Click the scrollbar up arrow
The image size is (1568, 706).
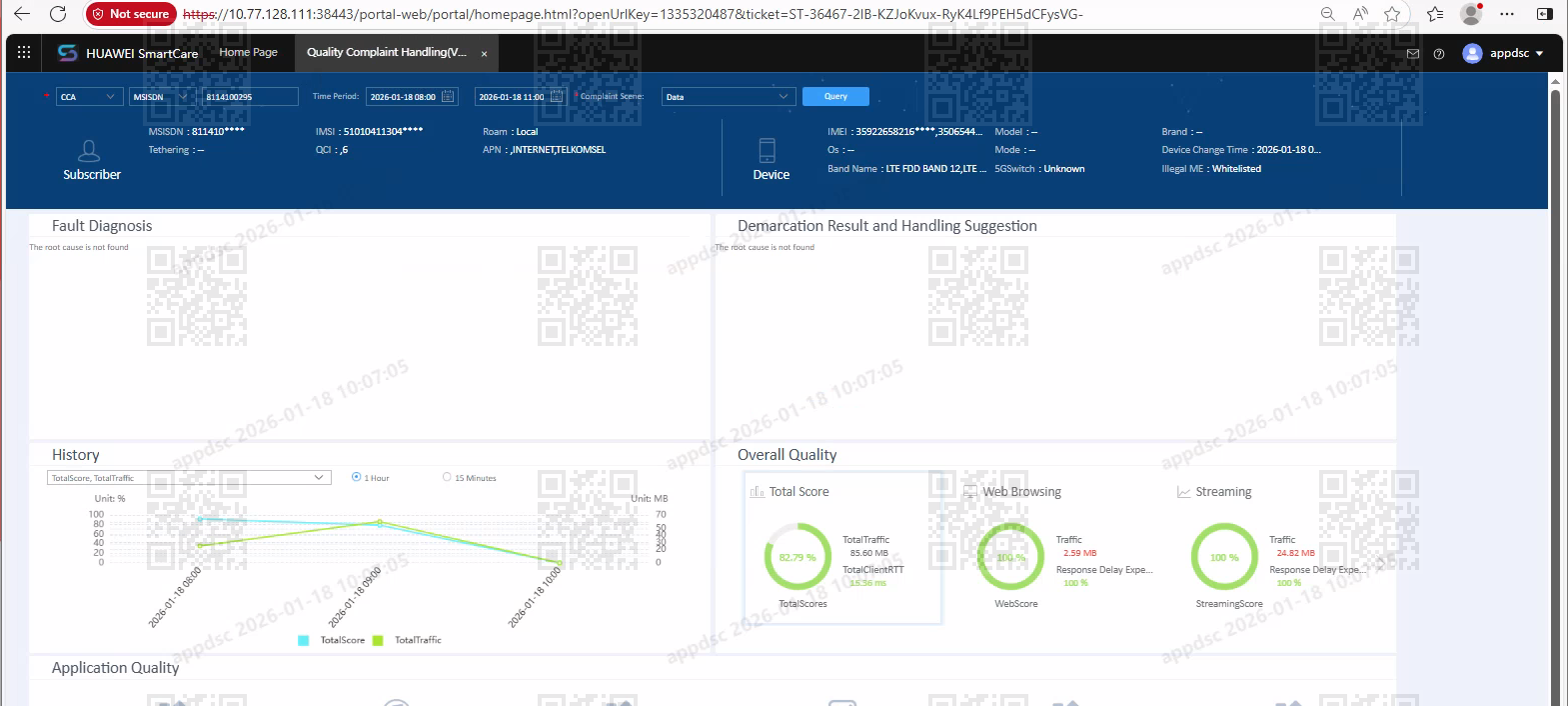pos(1555,84)
